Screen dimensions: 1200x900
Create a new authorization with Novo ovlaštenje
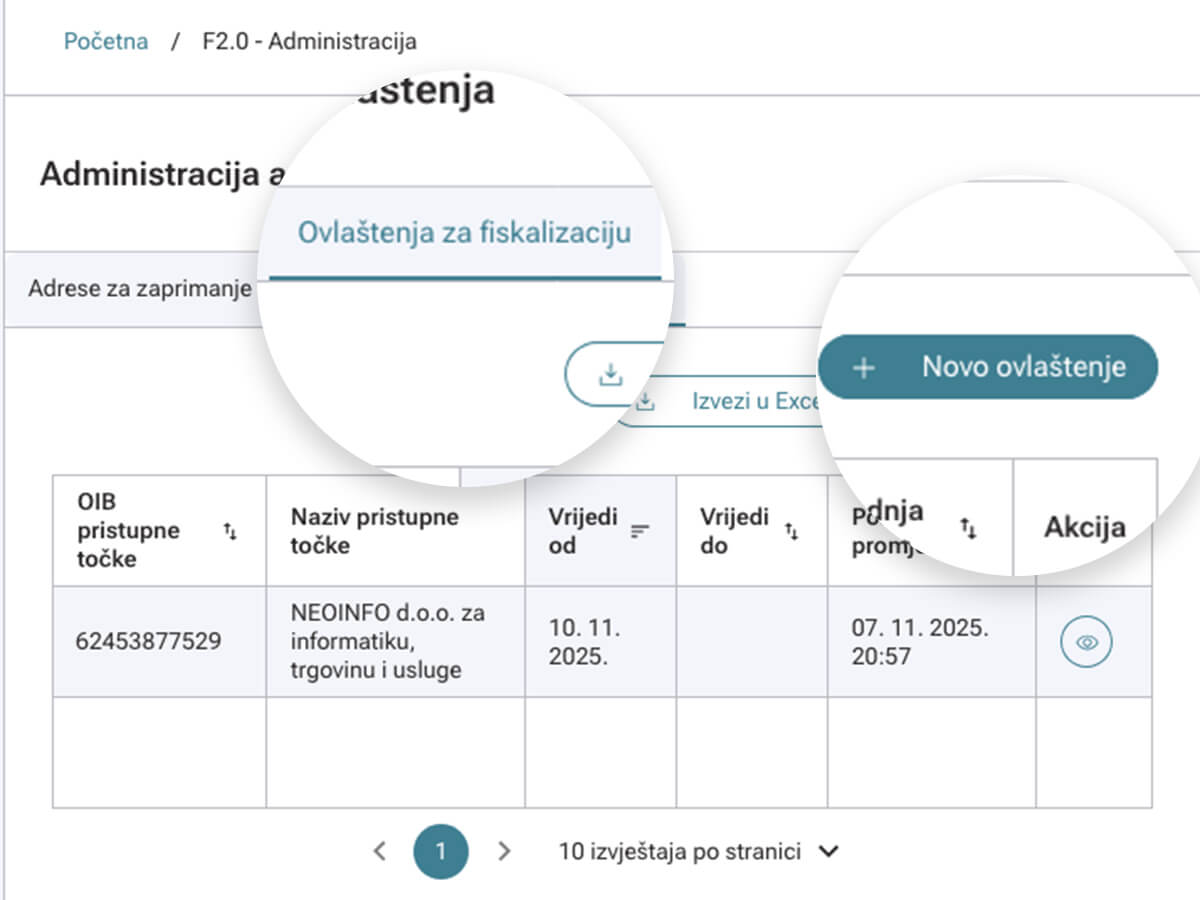point(987,367)
